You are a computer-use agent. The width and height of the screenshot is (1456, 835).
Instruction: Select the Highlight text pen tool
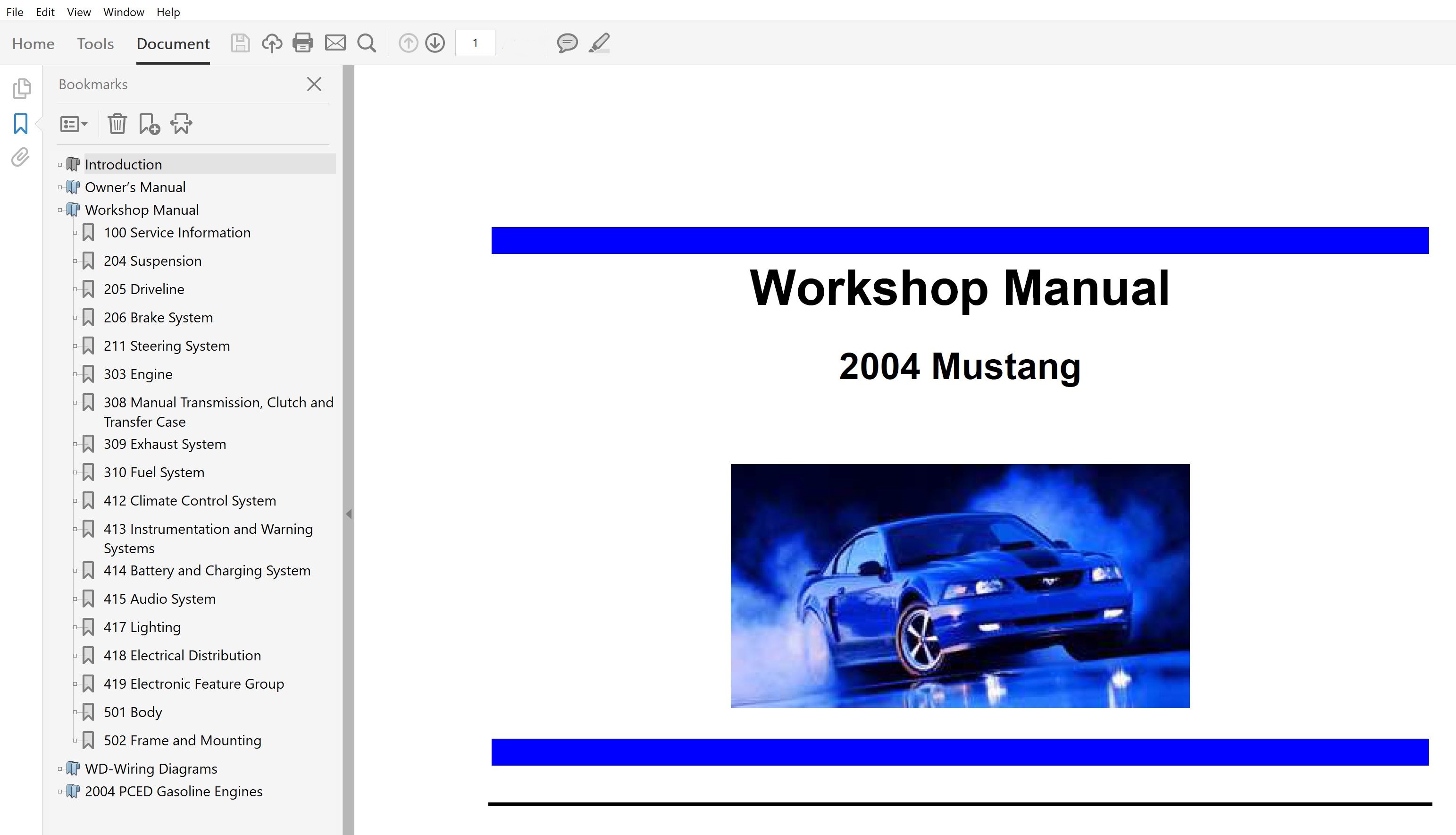[x=599, y=43]
